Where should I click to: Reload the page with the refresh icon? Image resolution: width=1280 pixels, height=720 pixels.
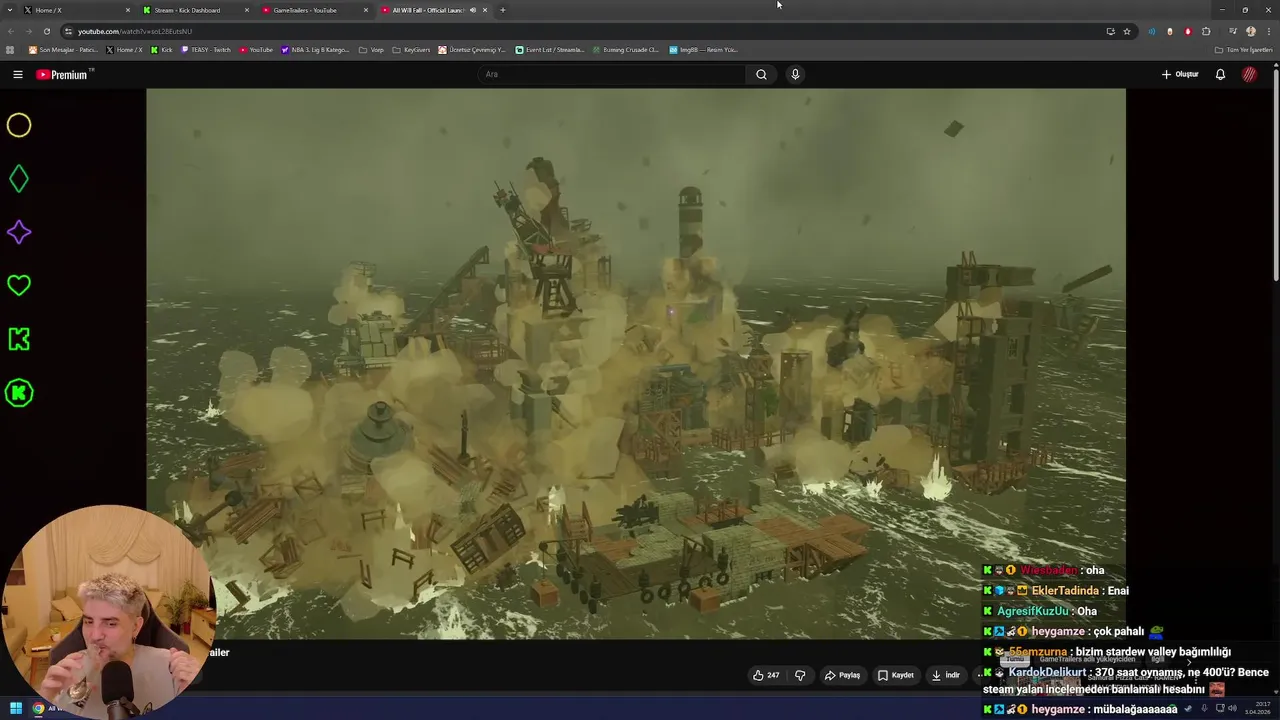[46, 31]
